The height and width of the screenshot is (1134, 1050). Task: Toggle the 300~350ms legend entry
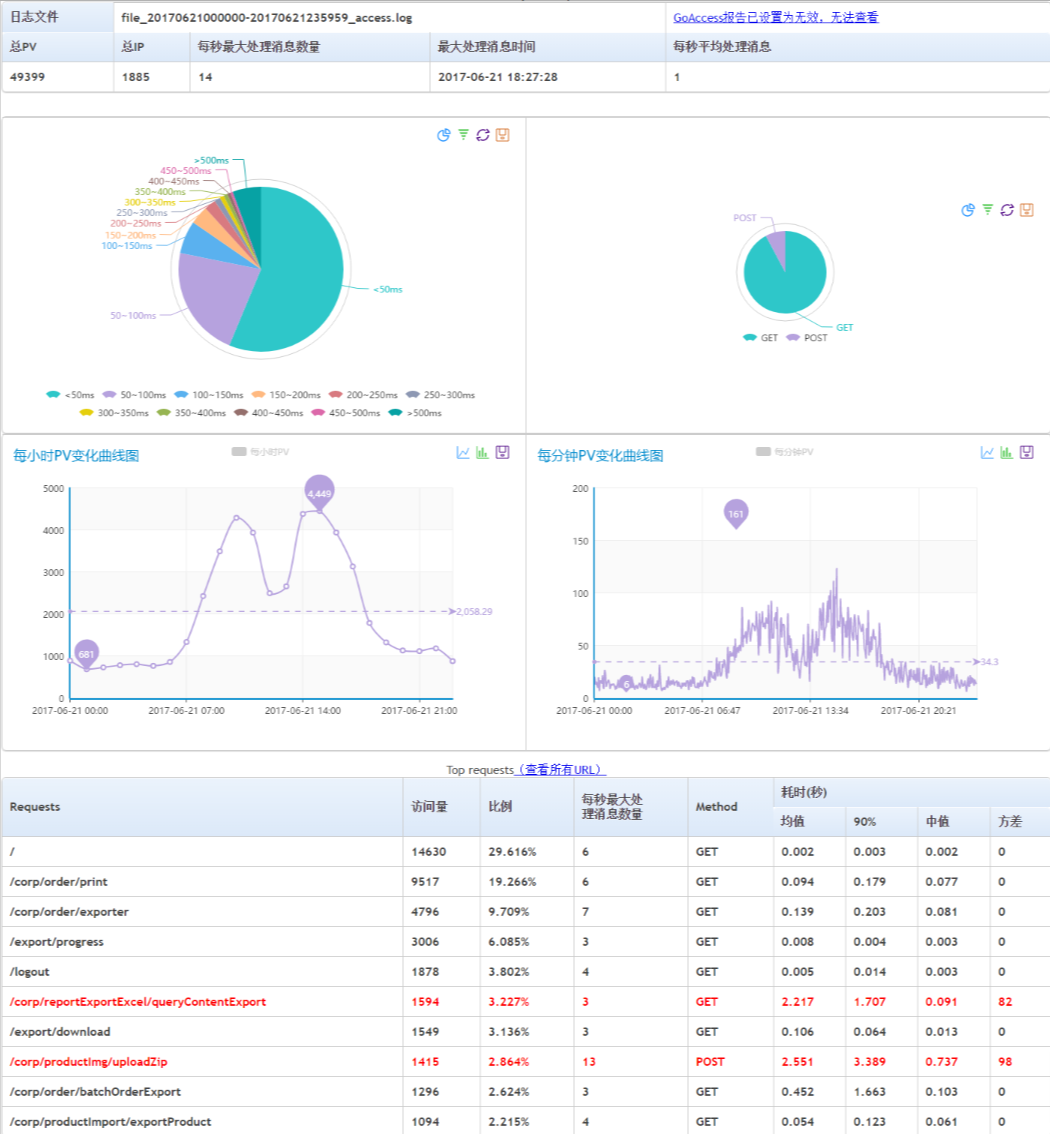coord(114,413)
